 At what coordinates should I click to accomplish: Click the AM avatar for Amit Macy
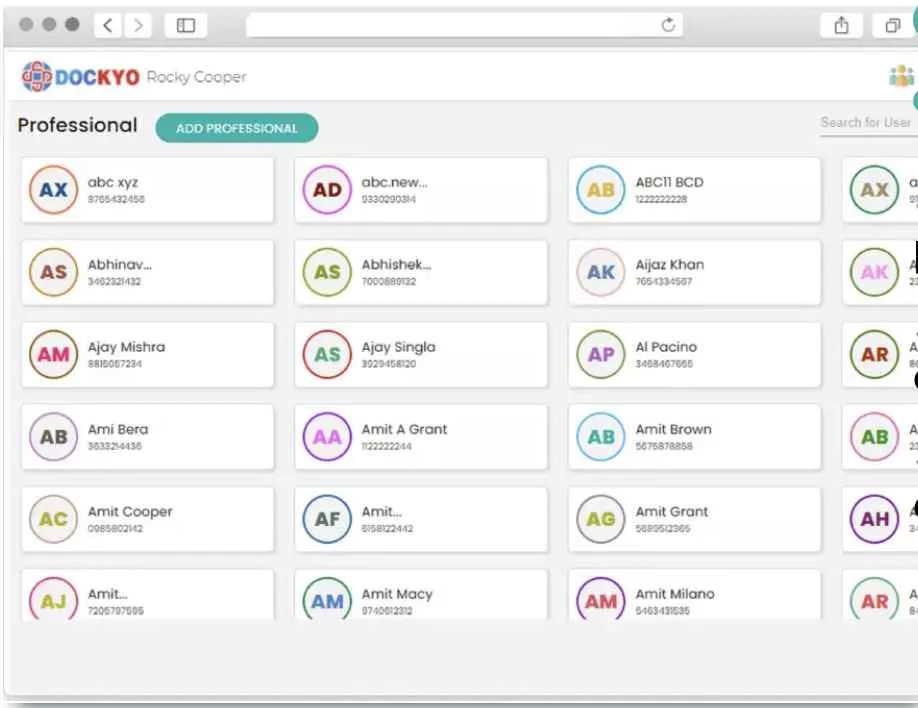tap(327, 601)
